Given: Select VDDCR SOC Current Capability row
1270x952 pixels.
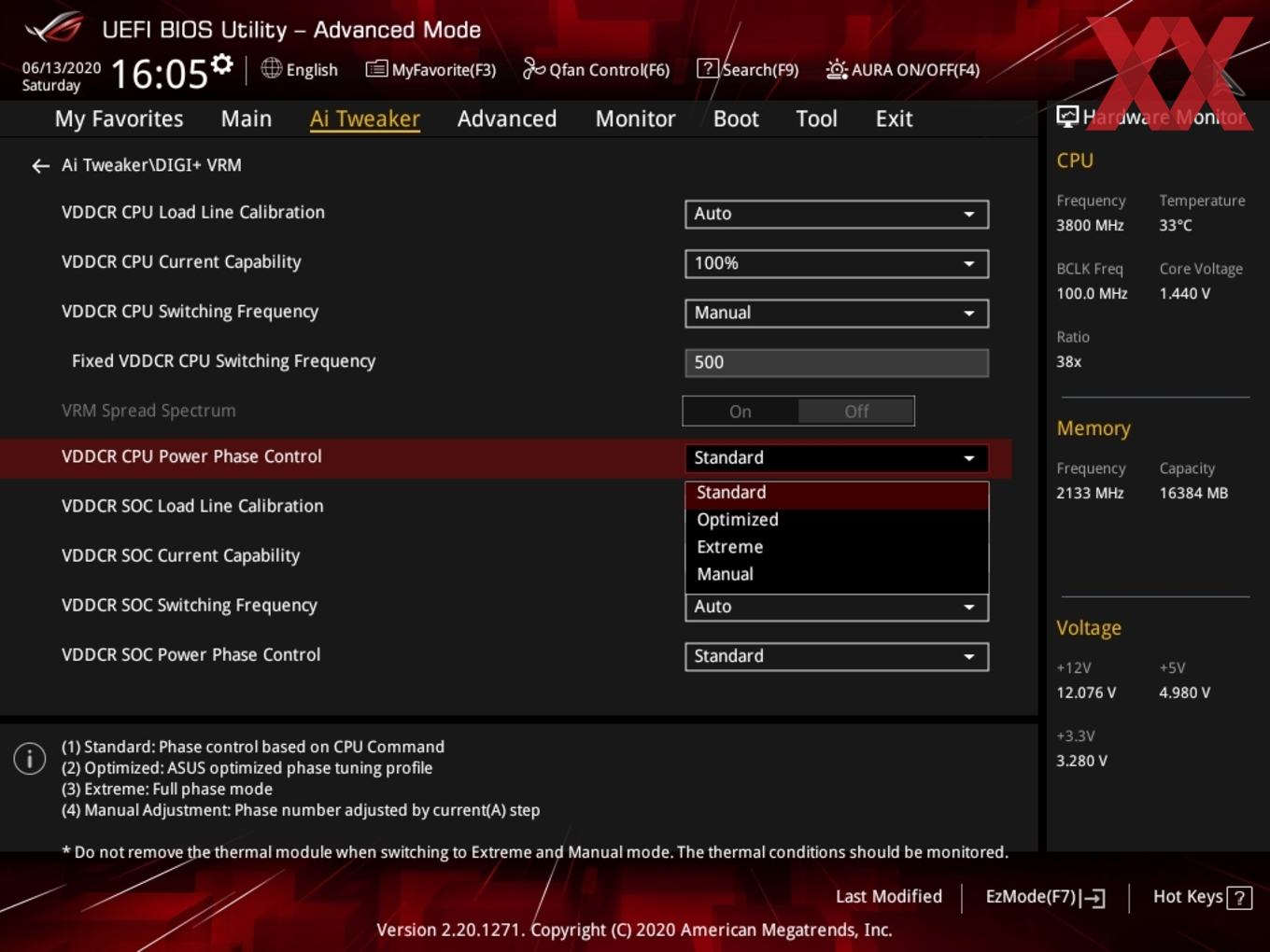Looking at the screenshot, I should click(x=180, y=556).
